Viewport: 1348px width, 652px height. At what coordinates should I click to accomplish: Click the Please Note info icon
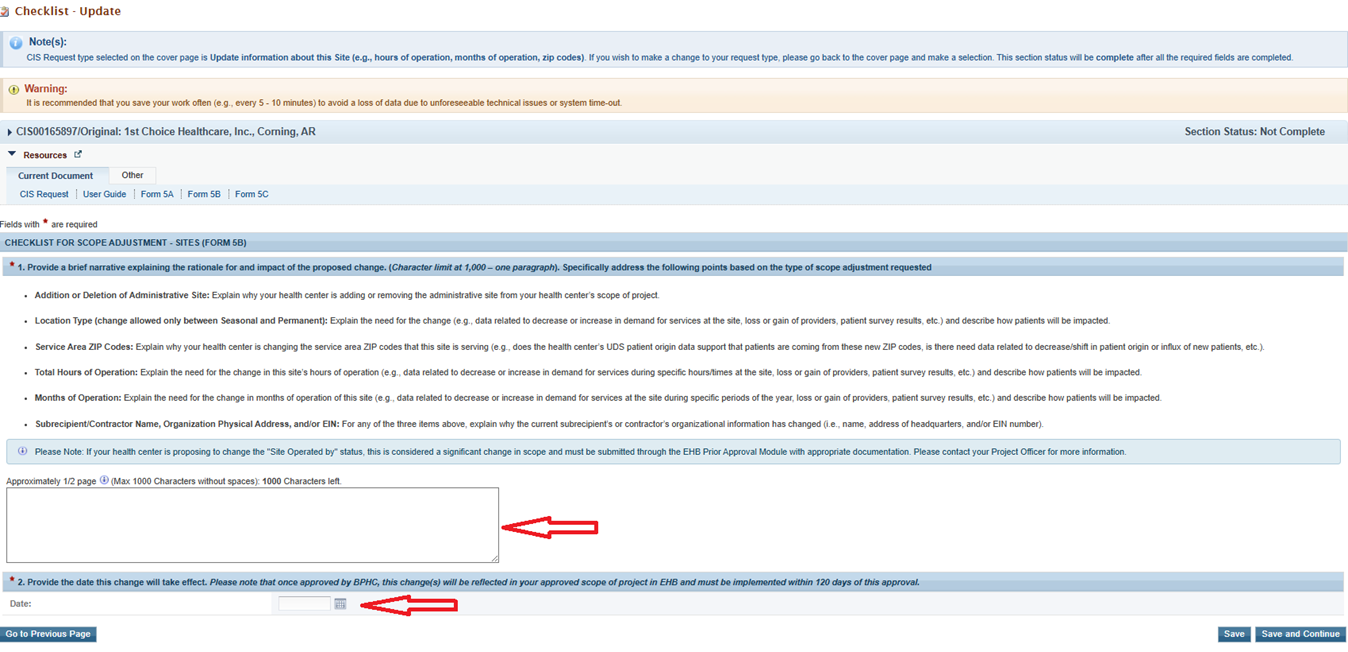23,451
